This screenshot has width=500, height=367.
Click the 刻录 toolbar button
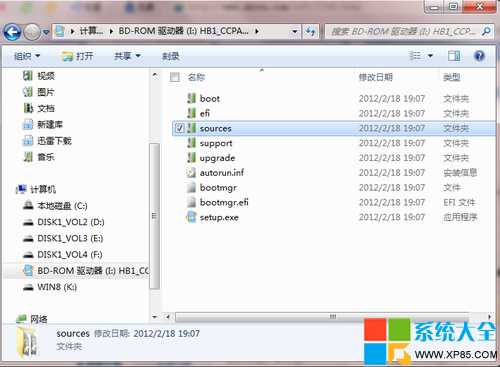pyautogui.click(x=170, y=56)
